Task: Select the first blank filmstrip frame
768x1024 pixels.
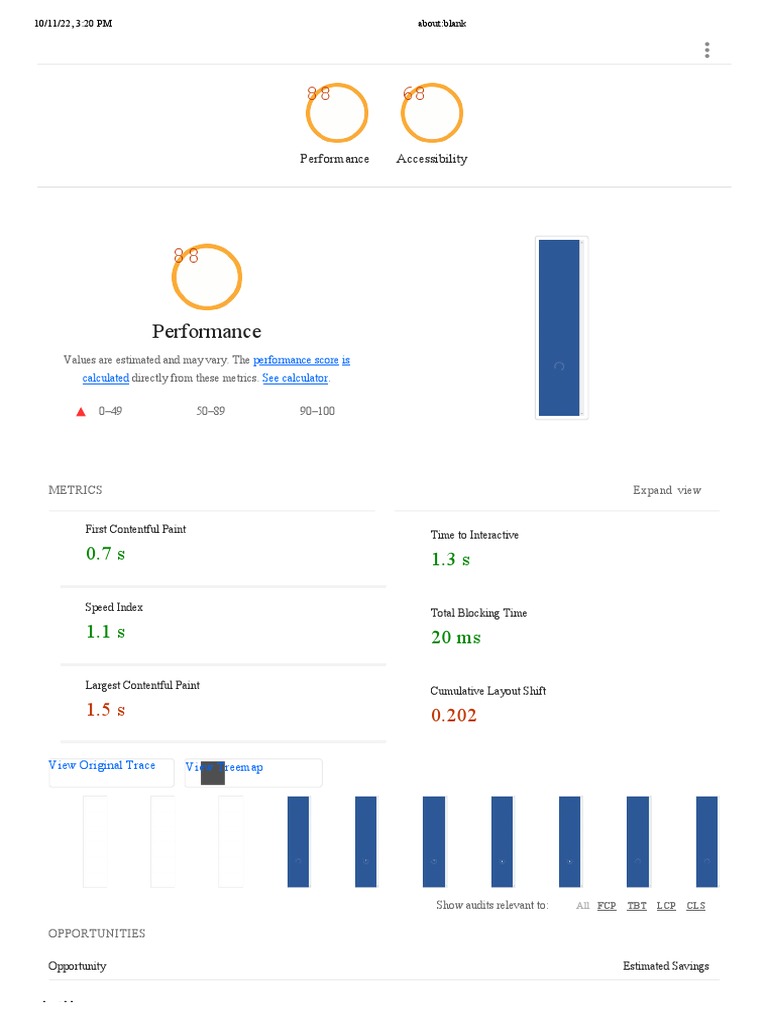Action: point(95,841)
